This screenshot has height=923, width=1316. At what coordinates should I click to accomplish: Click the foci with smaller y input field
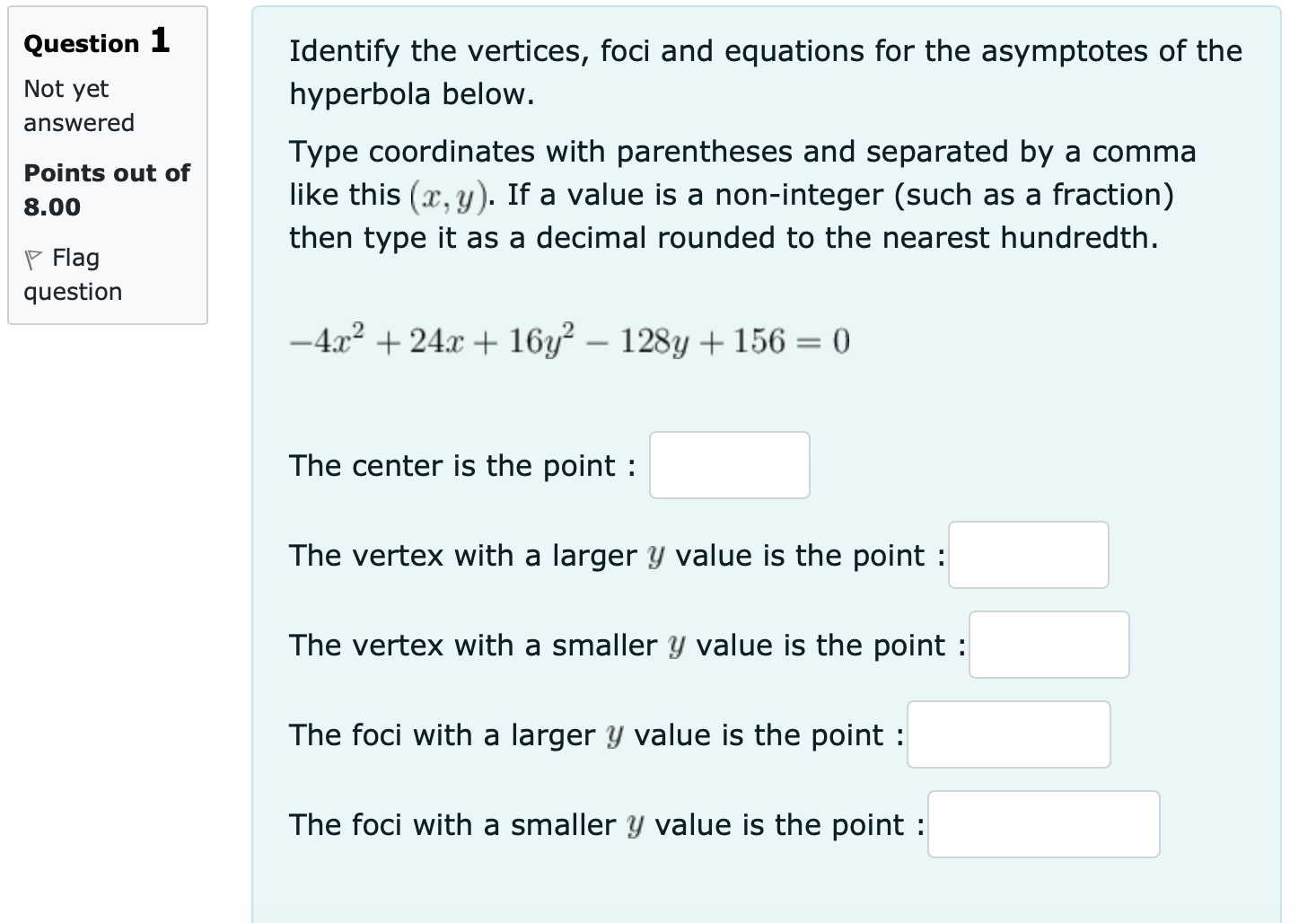click(1044, 823)
